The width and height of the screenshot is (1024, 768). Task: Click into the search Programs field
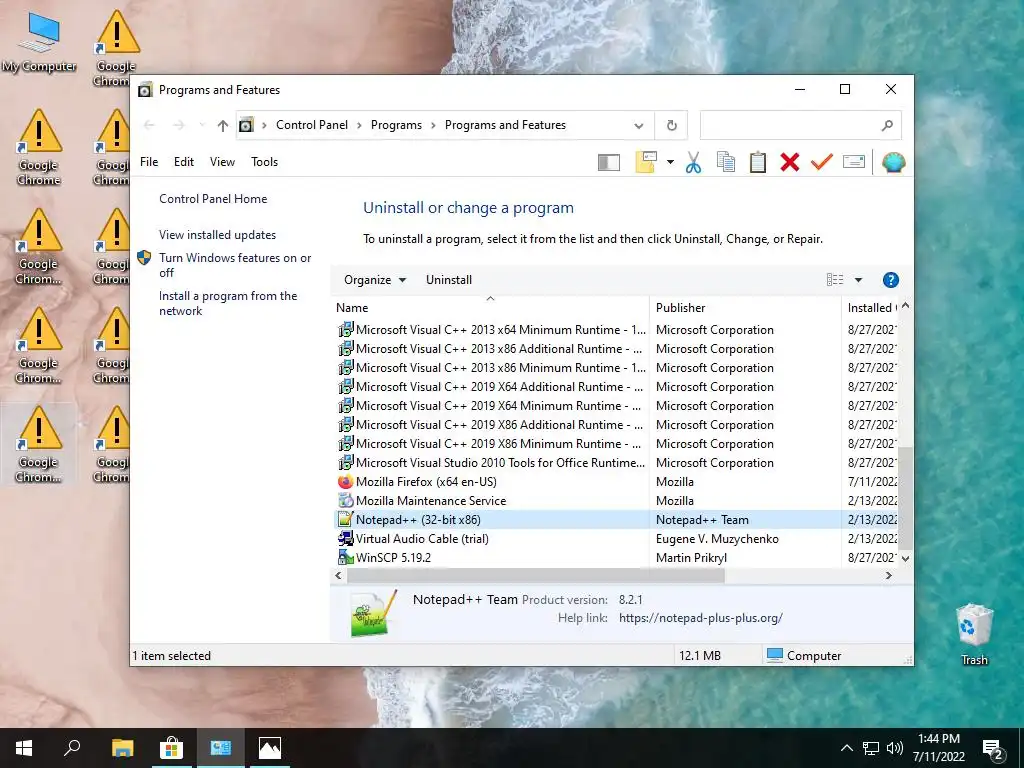[790, 125]
